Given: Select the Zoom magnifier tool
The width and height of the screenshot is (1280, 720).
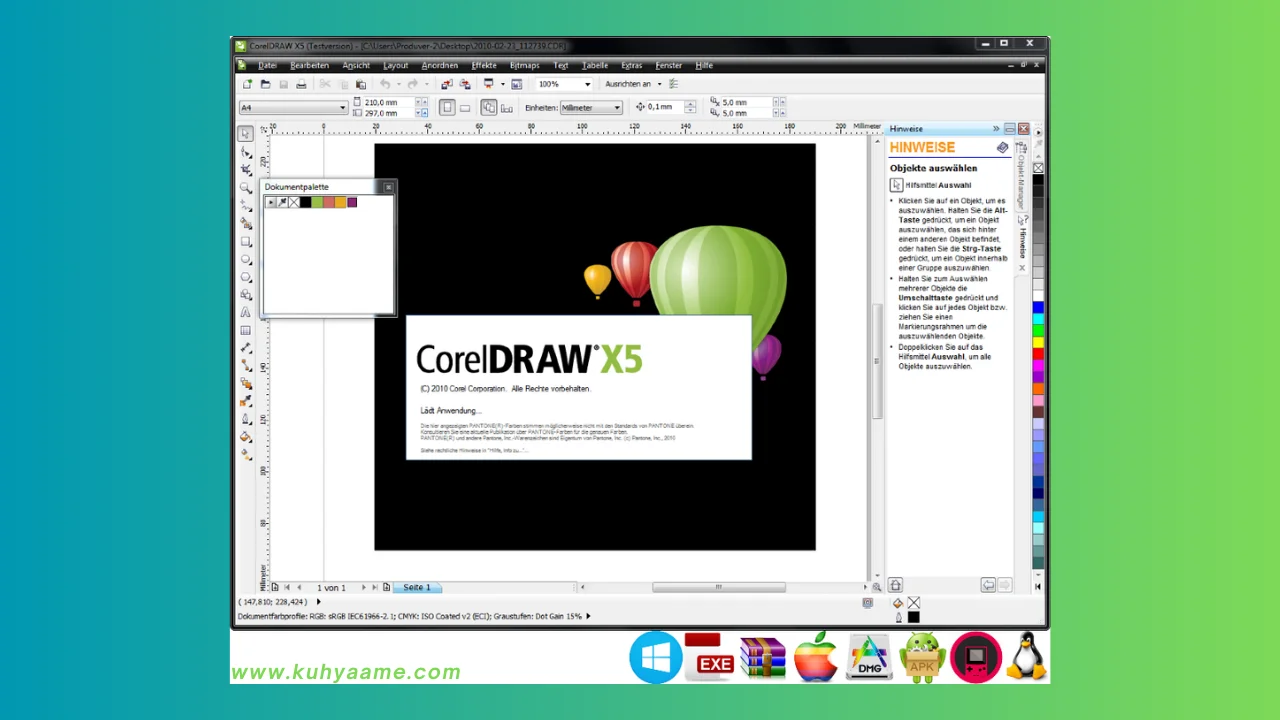Looking at the screenshot, I should tap(245, 188).
